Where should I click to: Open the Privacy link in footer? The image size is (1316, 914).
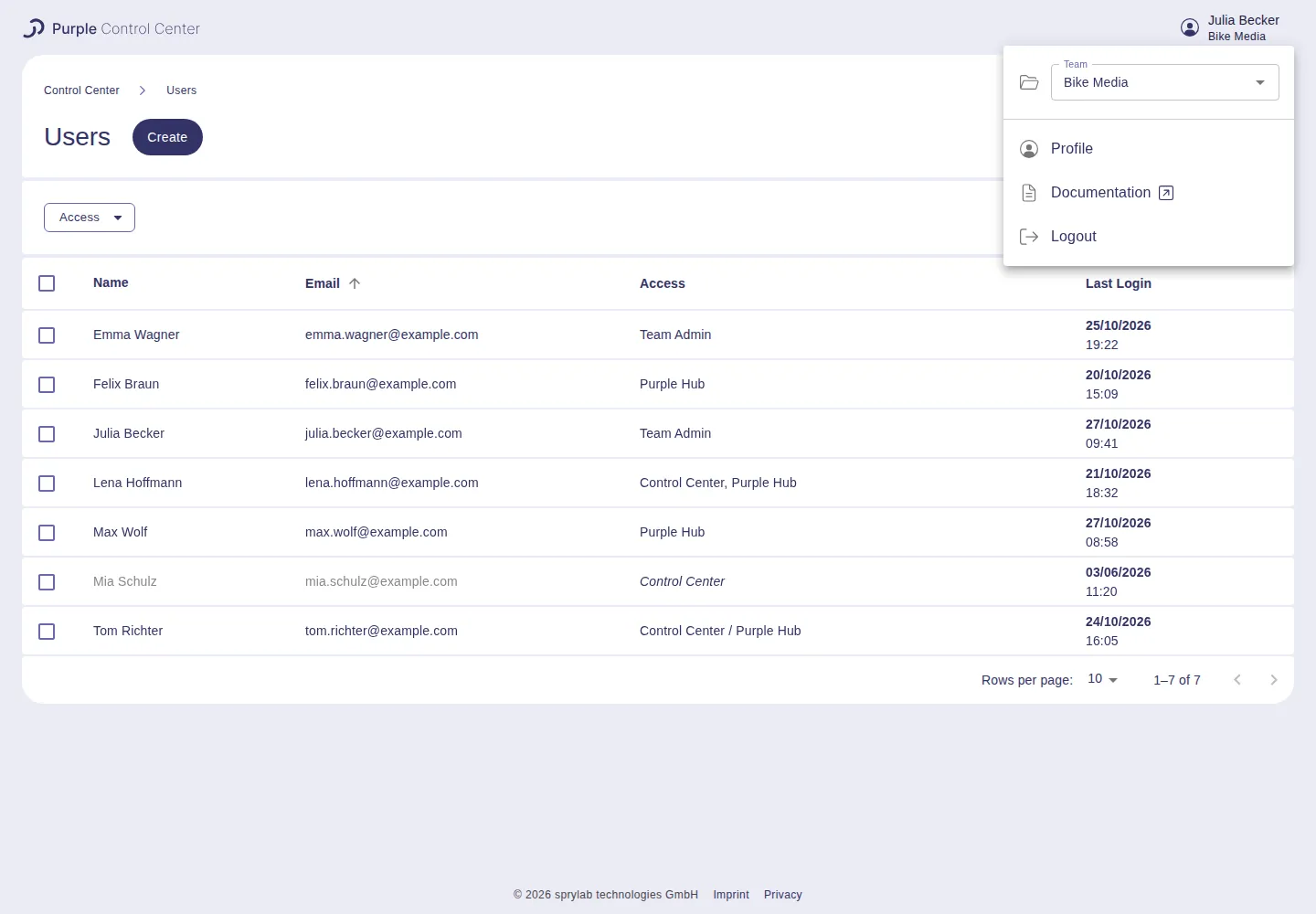click(783, 895)
